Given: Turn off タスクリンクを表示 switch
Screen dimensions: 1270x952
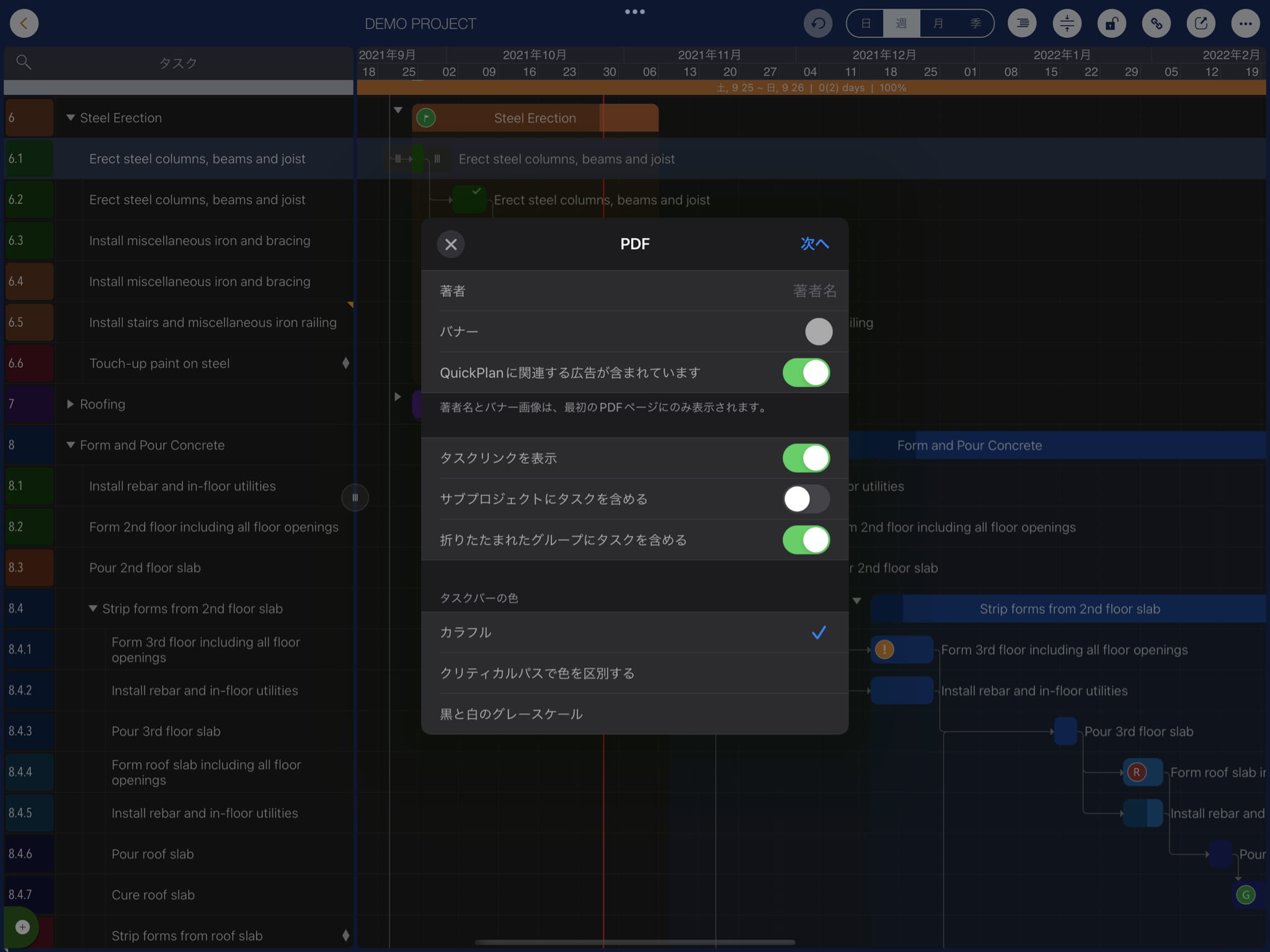Looking at the screenshot, I should [x=806, y=458].
